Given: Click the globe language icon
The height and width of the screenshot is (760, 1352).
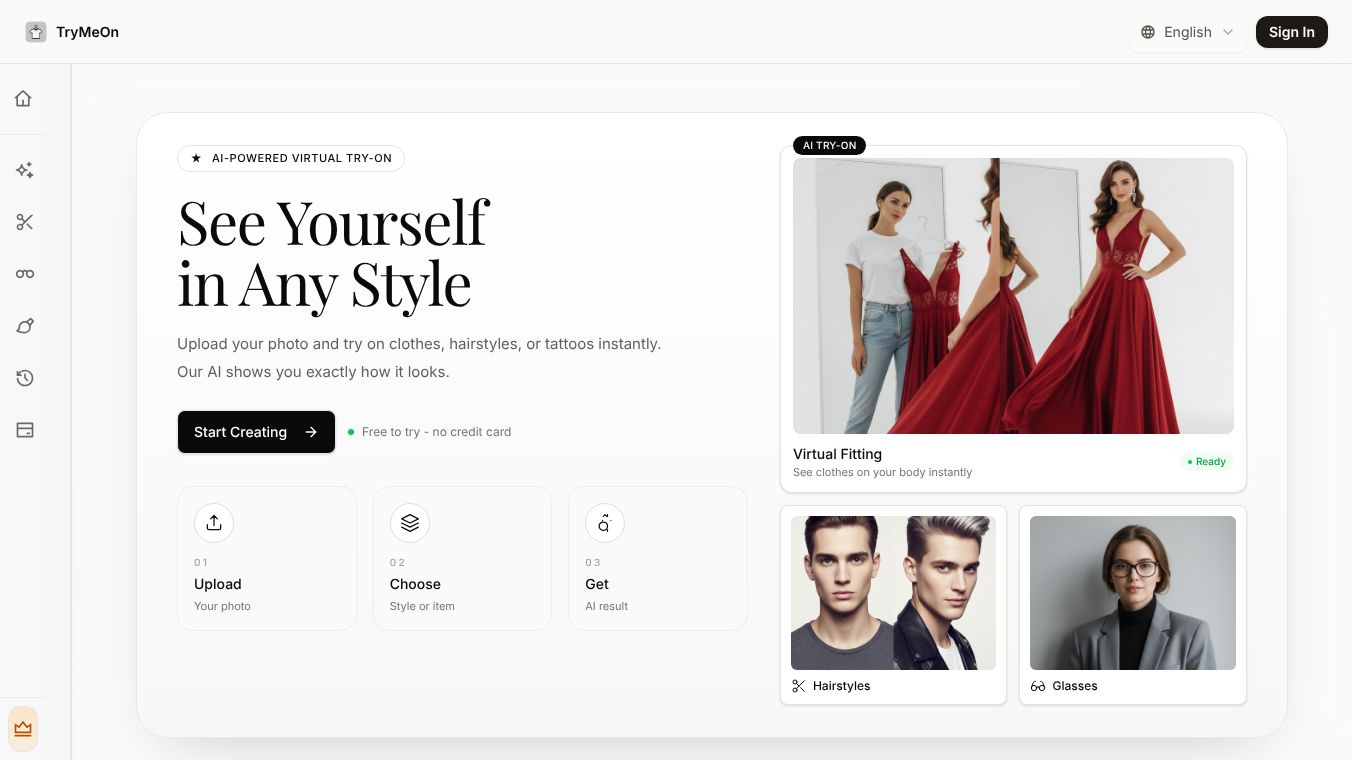Looking at the screenshot, I should 1148,32.
